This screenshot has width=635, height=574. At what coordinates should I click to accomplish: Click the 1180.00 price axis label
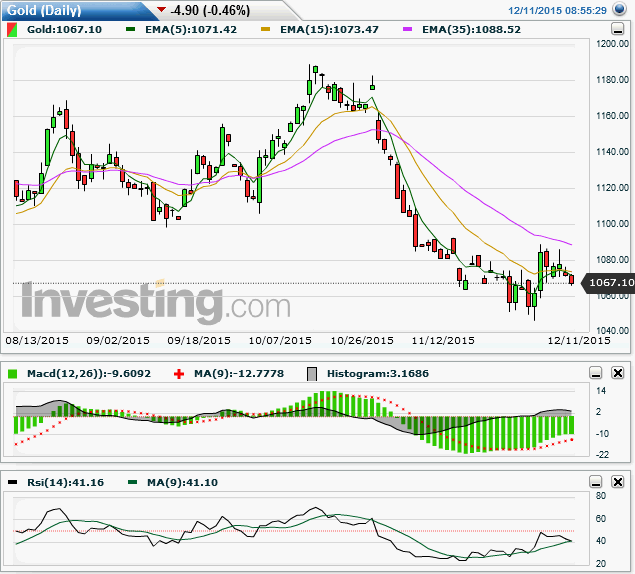tap(612, 80)
